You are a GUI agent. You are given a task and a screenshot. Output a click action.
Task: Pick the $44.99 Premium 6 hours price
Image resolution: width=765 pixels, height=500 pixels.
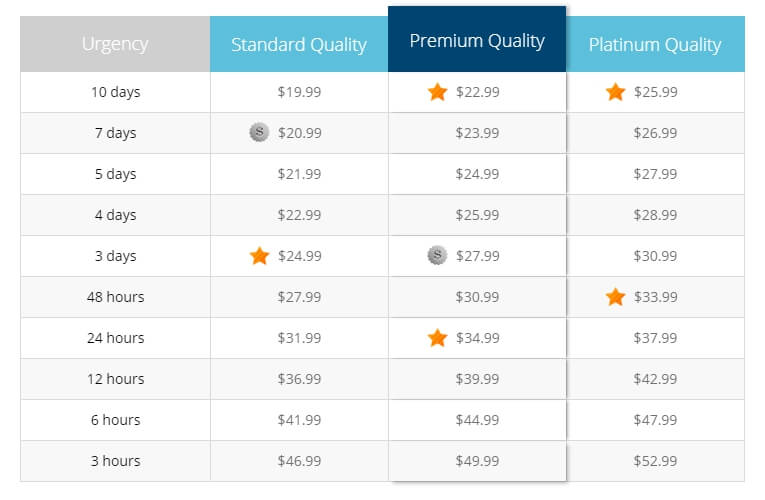(x=477, y=420)
